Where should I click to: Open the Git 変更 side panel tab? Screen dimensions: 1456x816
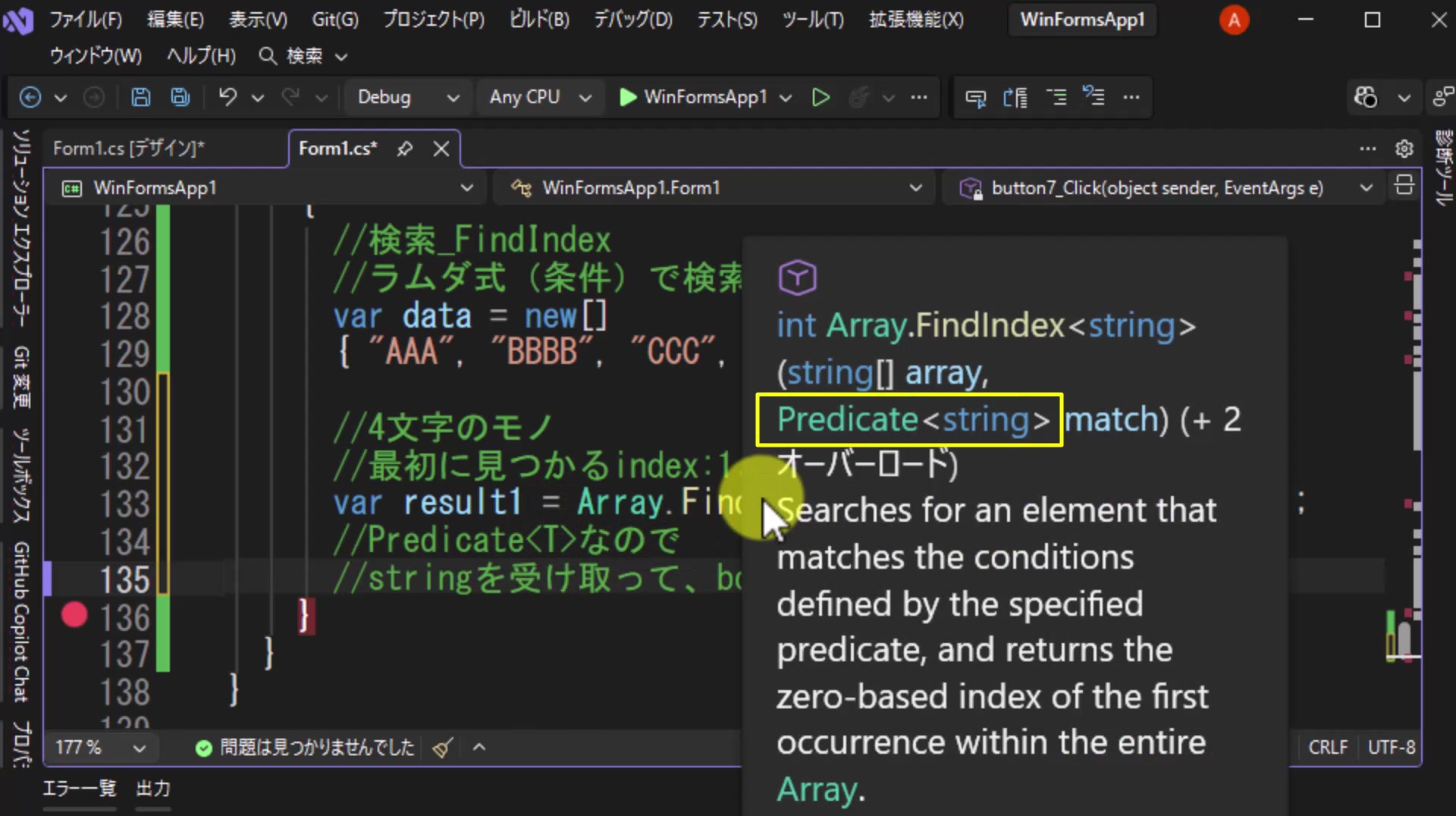[x=21, y=376]
